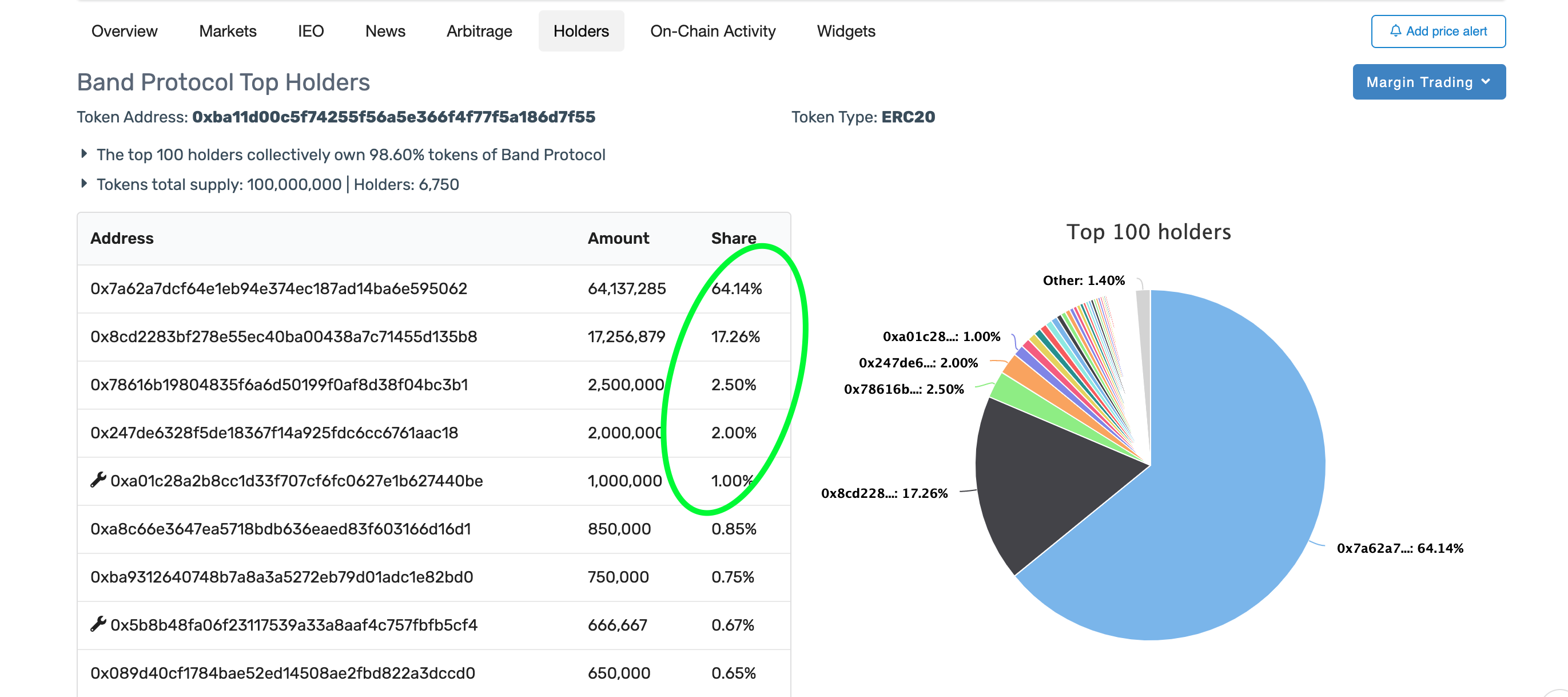Image resolution: width=1568 pixels, height=697 pixels.
Task: Open the Markets tab
Action: [228, 31]
